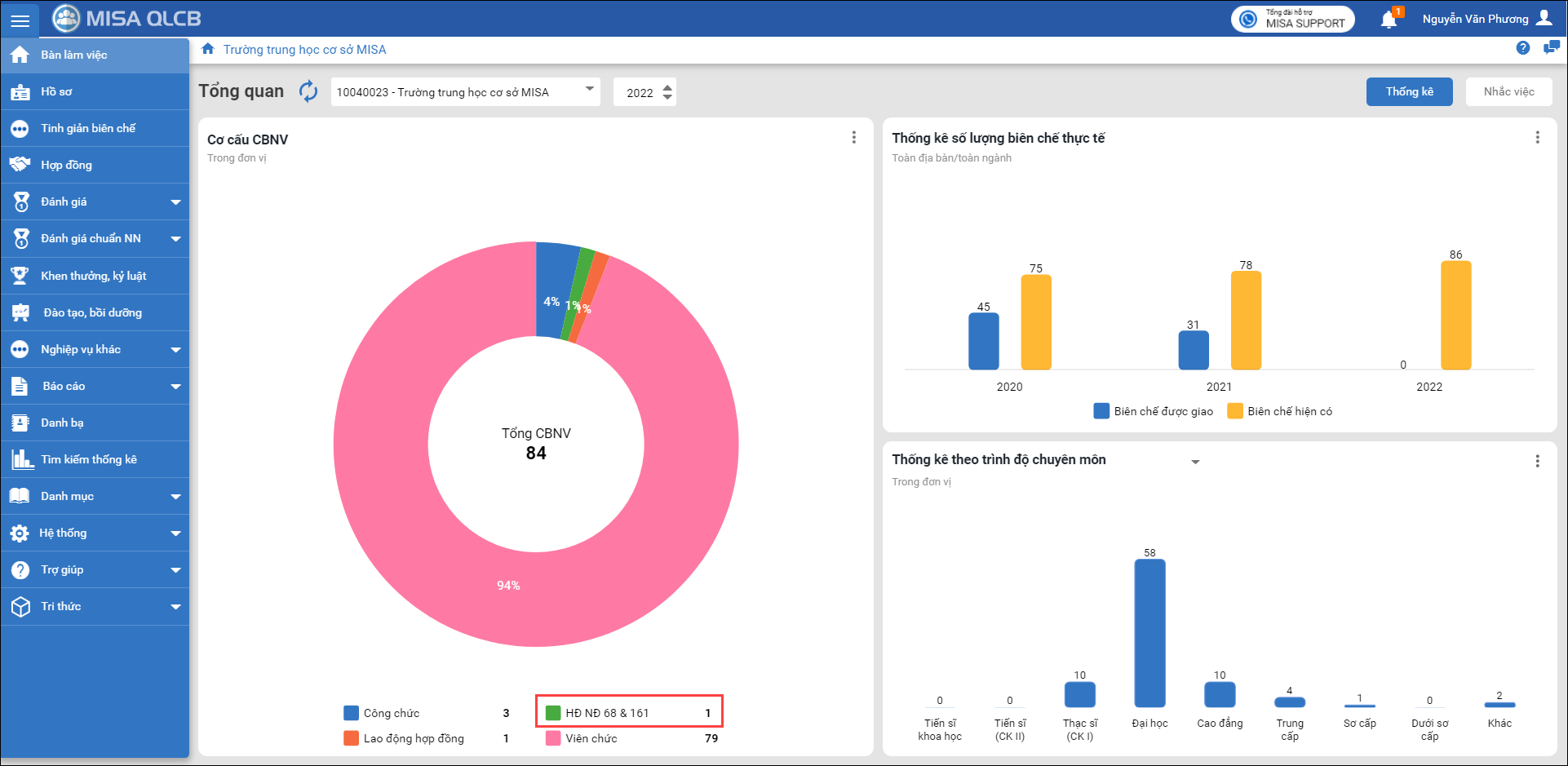Click the hamburger menu icon

(20, 20)
